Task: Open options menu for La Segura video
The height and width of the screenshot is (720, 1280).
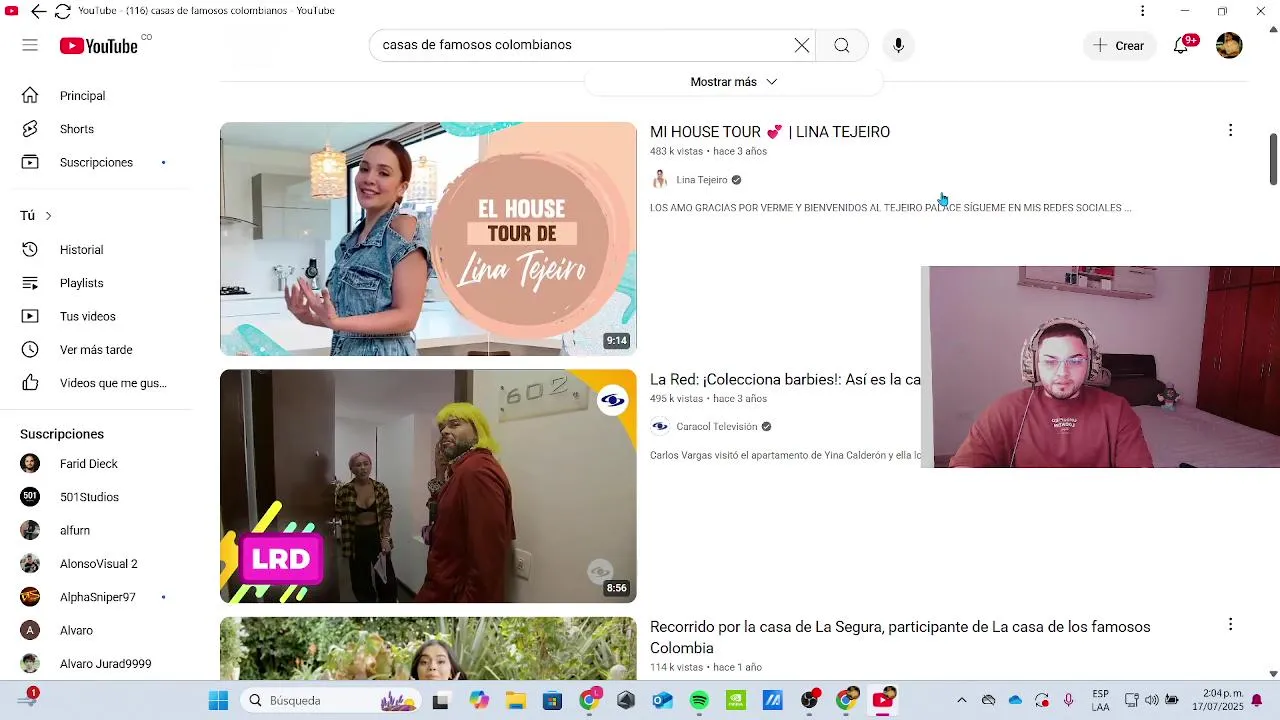Action: [x=1230, y=624]
